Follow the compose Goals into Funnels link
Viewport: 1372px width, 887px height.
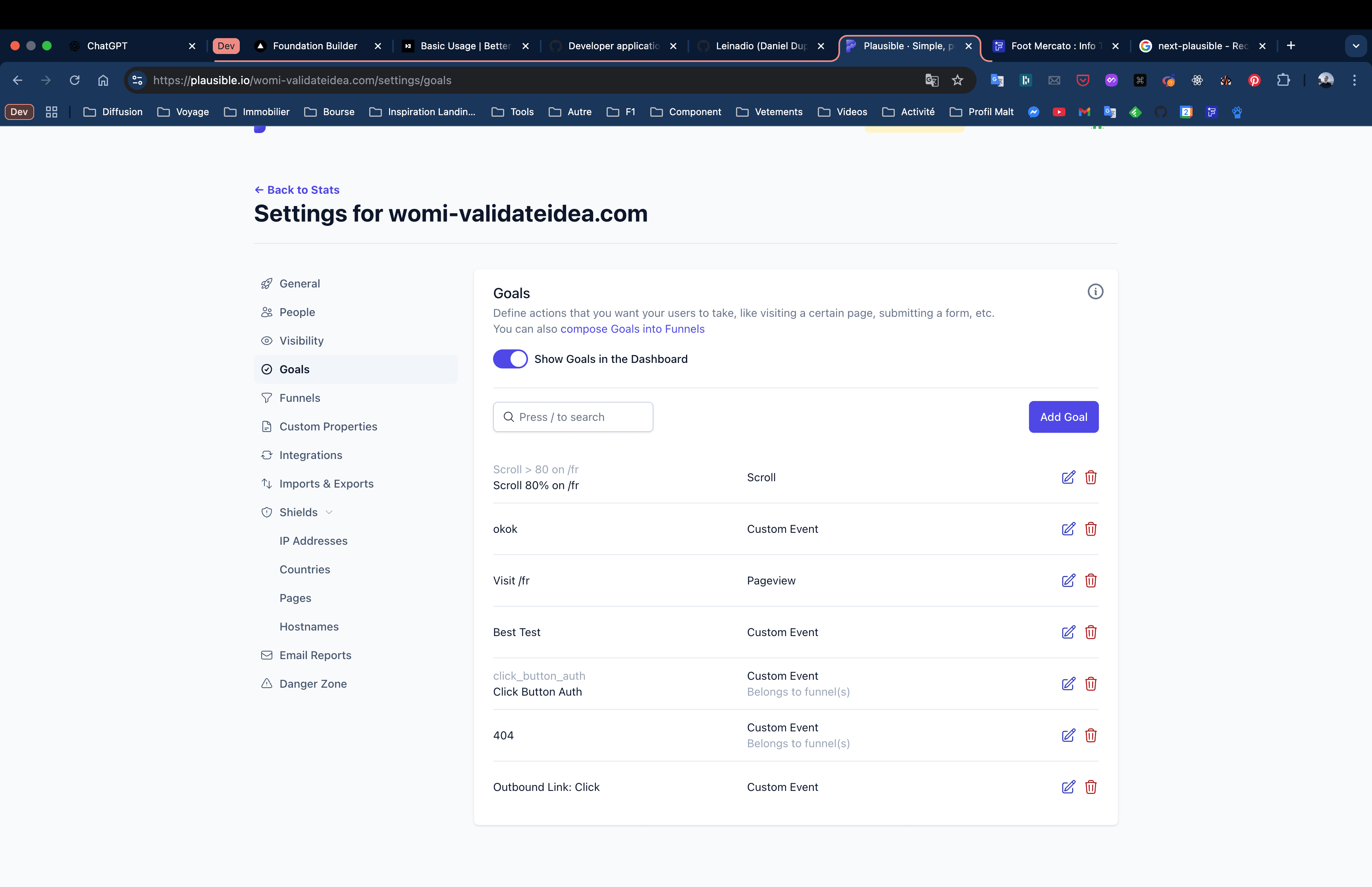pyautogui.click(x=632, y=329)
